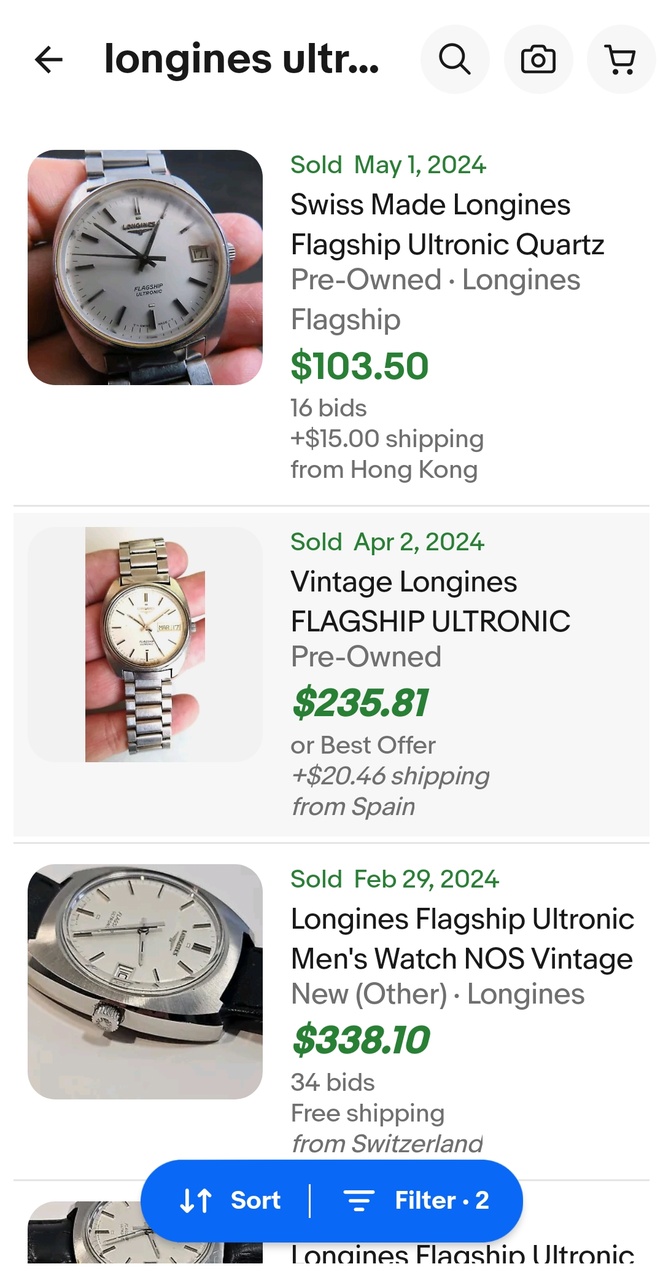Image resolution: width=663 pixels, height=1280 pixels.
Task: Open Swiss Made Longines Flagship Ultronic Quartz listing
Action: (446, 225)
